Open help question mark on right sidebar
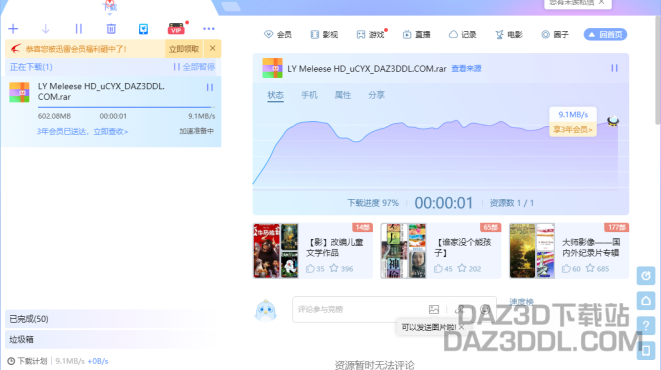 [x=646, y=326]
